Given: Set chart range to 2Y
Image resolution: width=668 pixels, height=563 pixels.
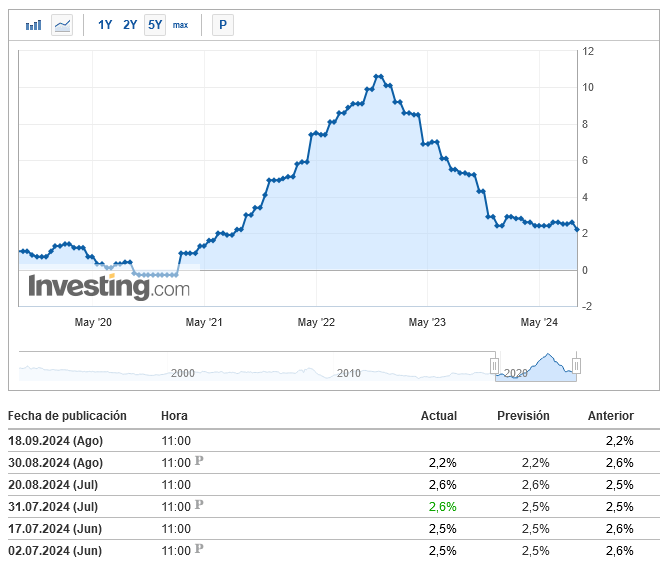Looking at the screenshot, I should pos(130,25).
